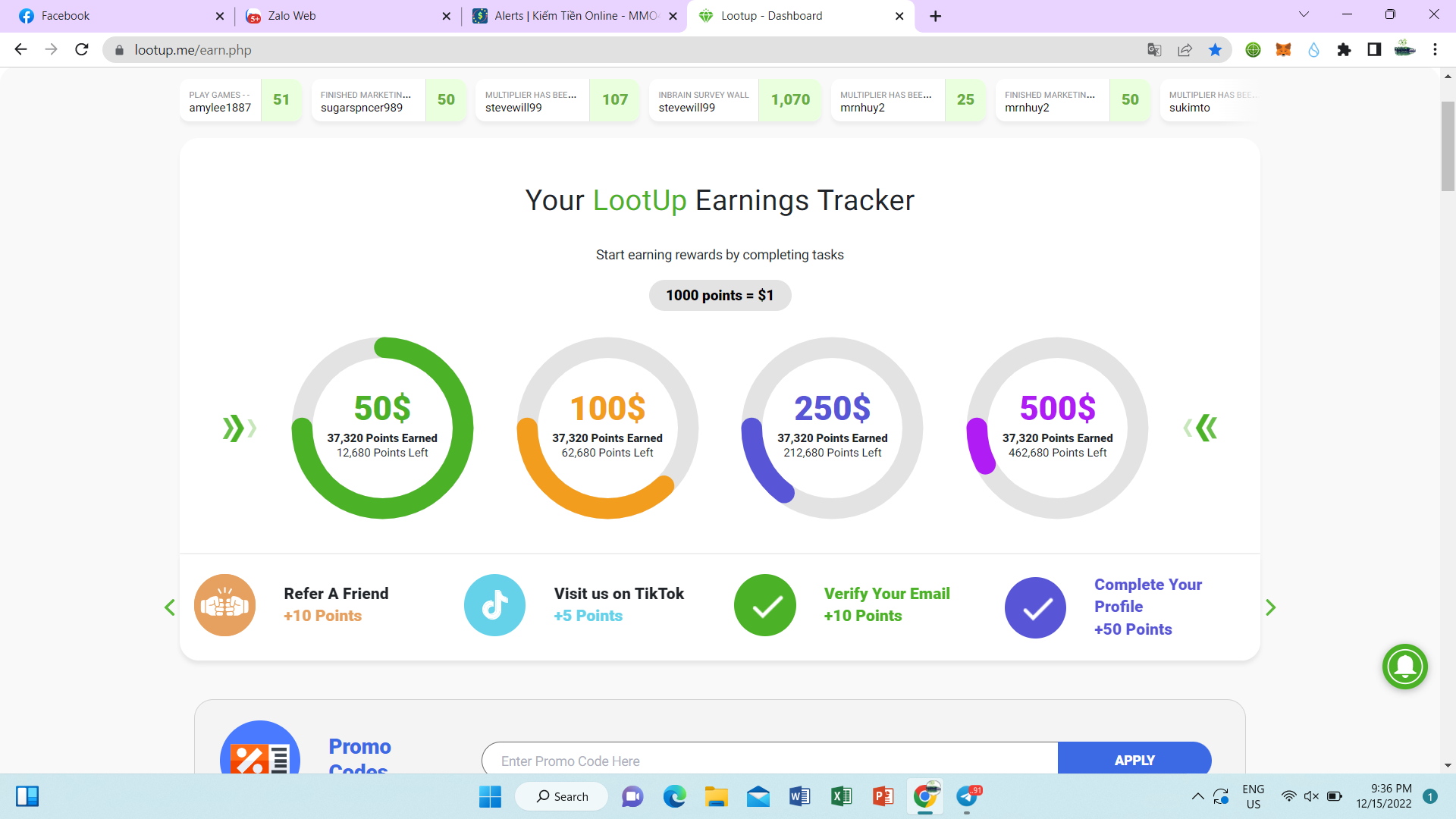Open the MetaMask fox extension
Image resolution: width=1456 pixels, height=819 pixels.
(1283, 50)
